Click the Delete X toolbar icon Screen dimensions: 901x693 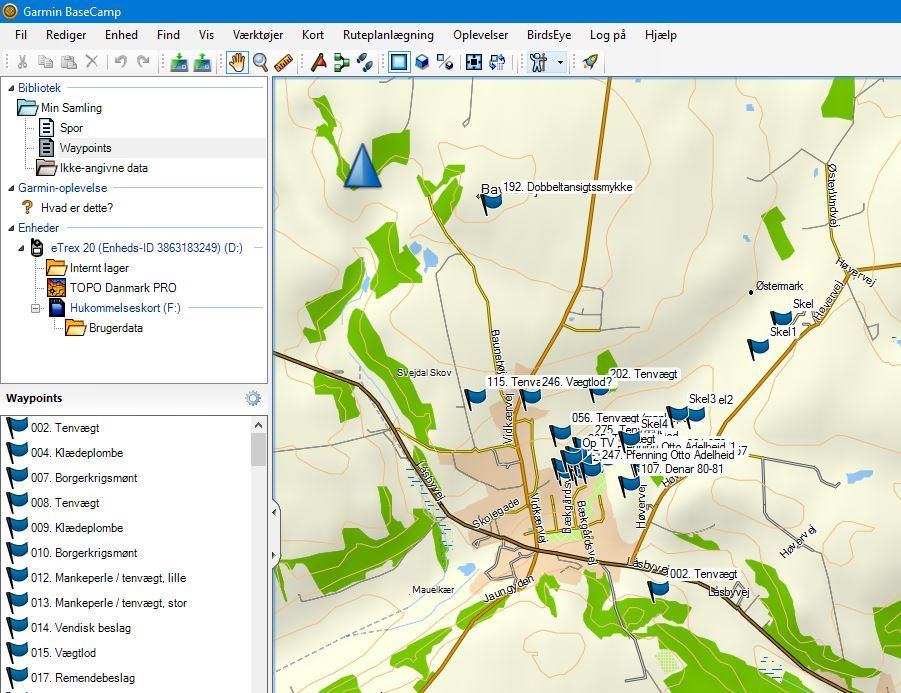[x=92, y=61]
